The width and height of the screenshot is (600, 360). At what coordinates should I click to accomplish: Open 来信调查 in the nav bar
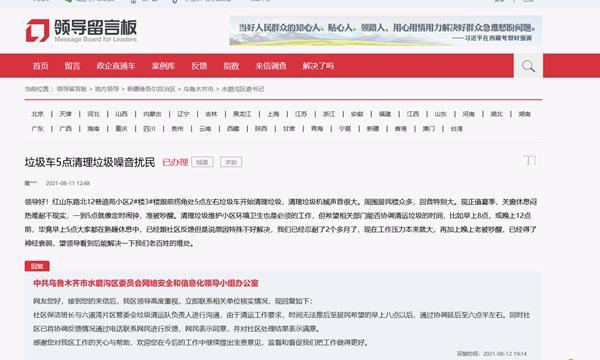coord(271,66)
